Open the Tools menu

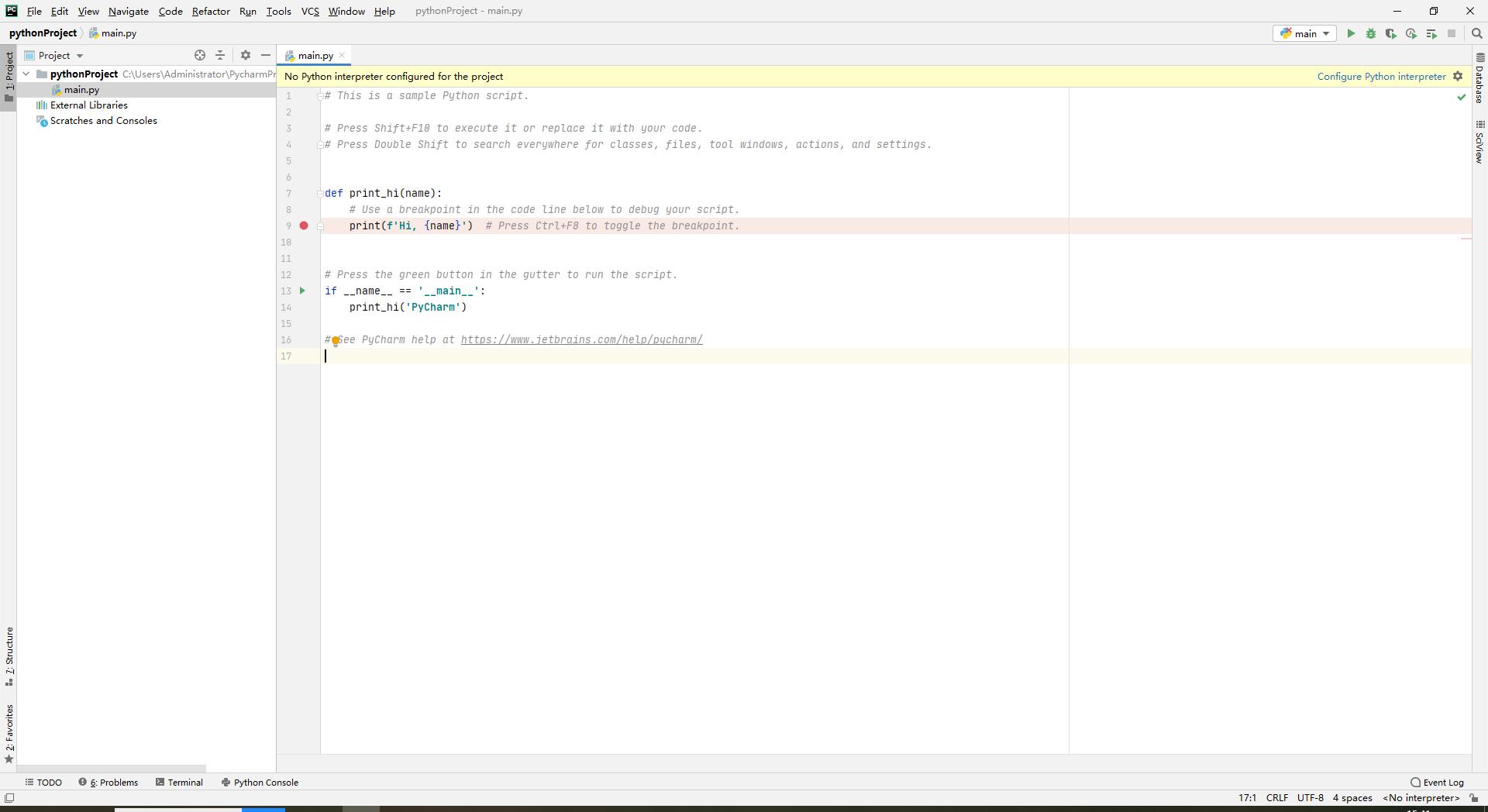(278, 11)
